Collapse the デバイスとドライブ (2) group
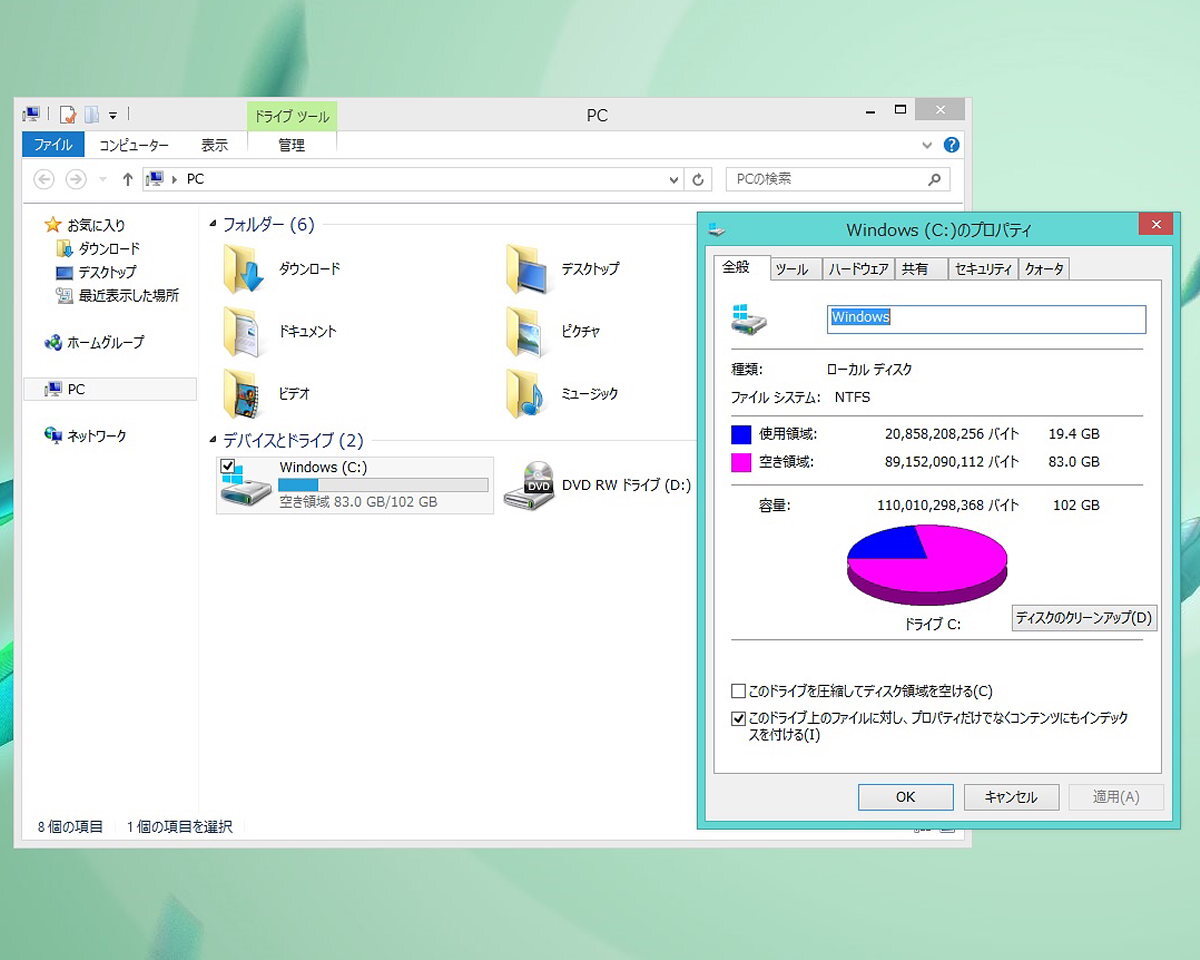1200x960 pixels. pyautogui.click(x=212, y=440)
